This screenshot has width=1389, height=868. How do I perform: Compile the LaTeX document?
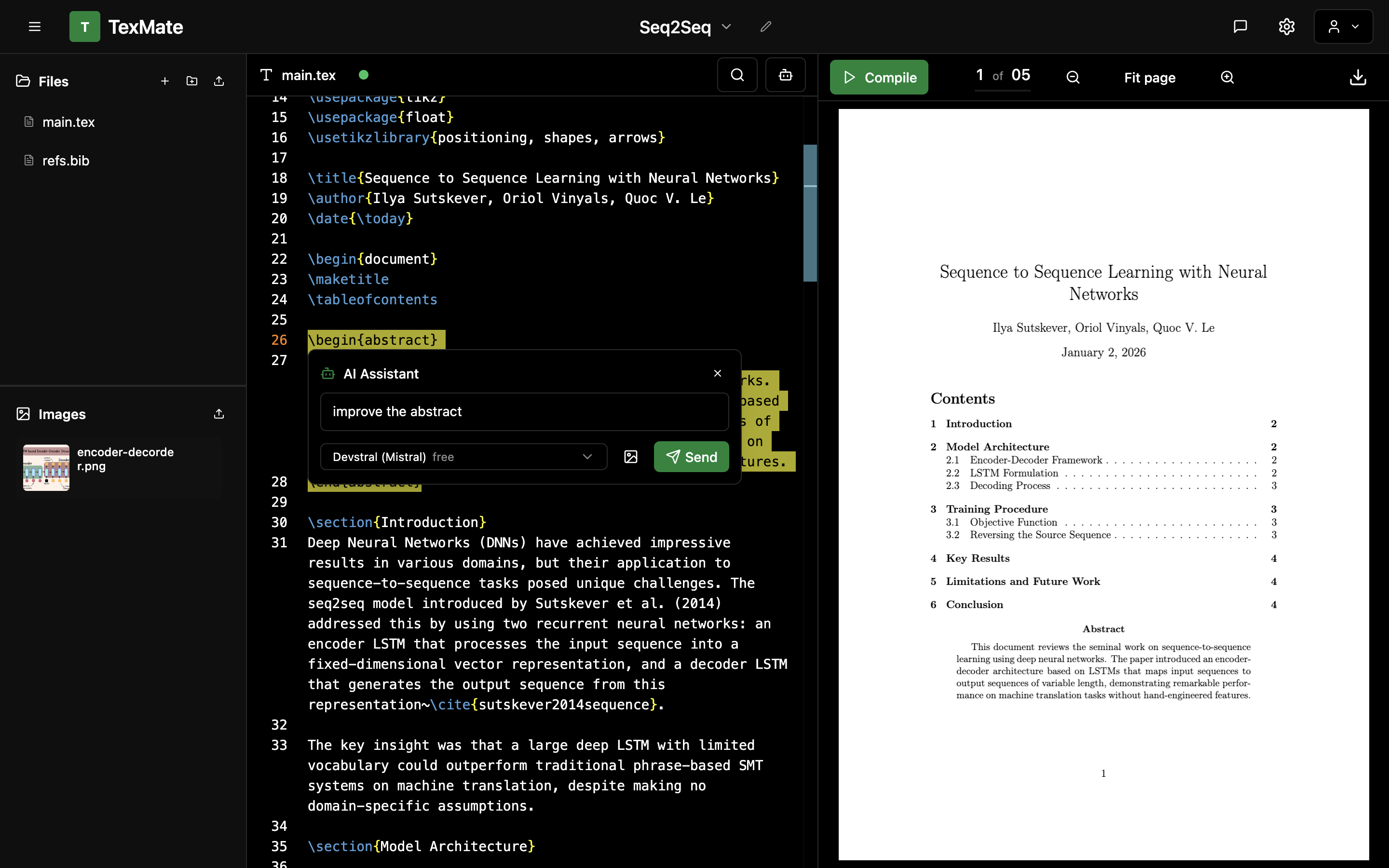point(879,77)
